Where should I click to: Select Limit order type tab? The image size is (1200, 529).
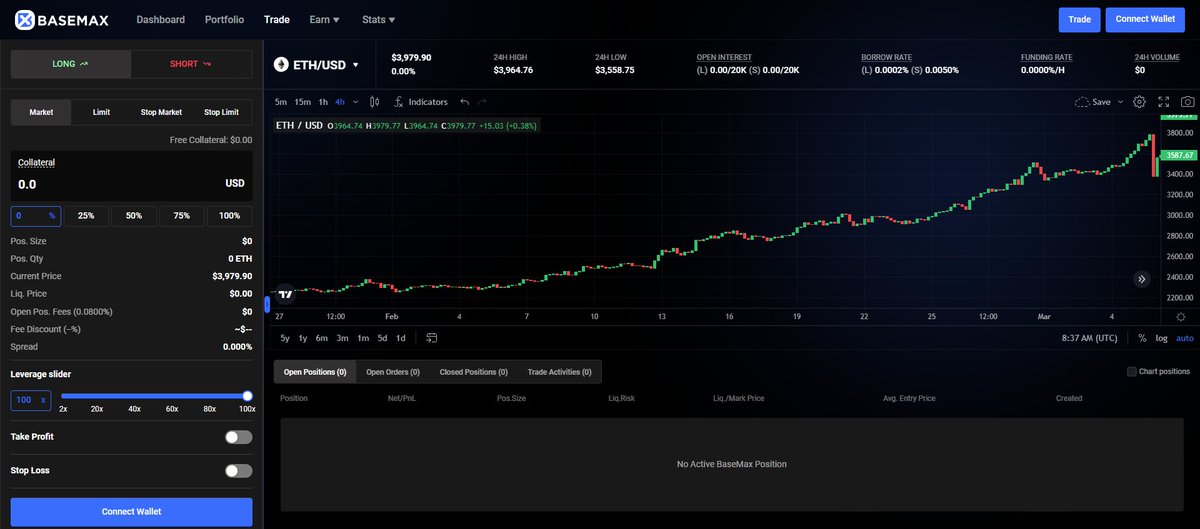point(101,112)
